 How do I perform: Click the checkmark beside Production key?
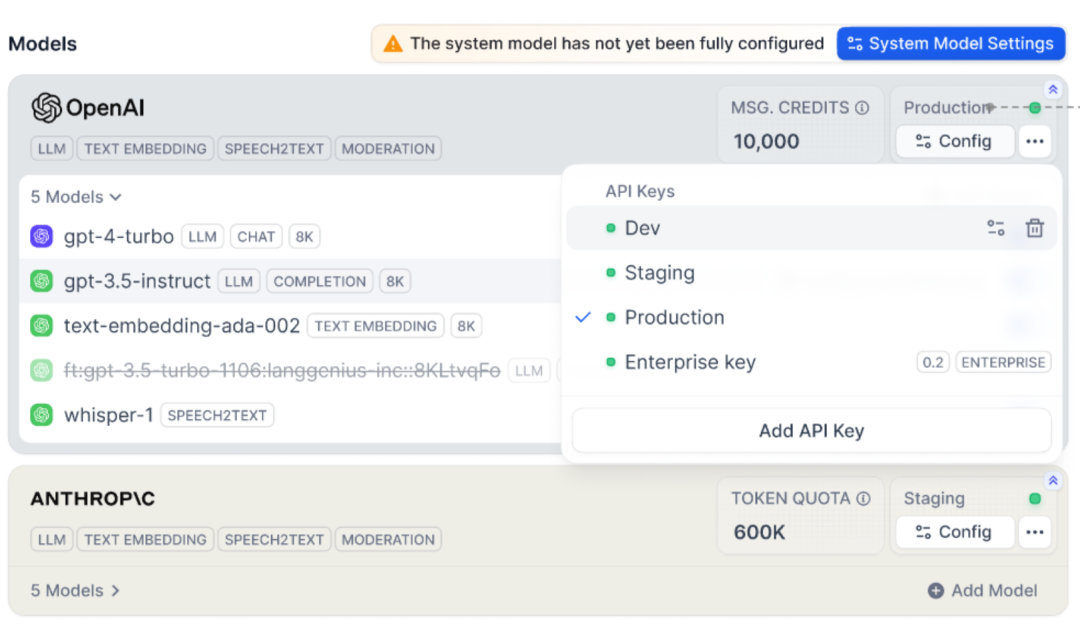[582, 317]
